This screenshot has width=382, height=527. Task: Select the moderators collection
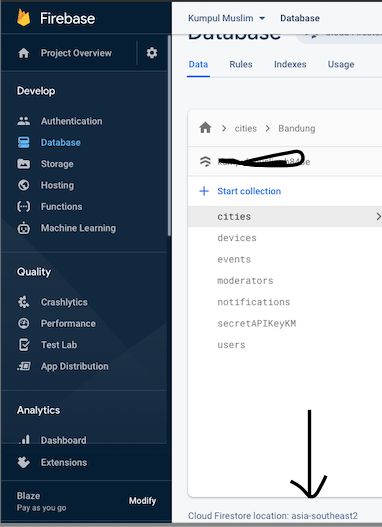point(245,281)
